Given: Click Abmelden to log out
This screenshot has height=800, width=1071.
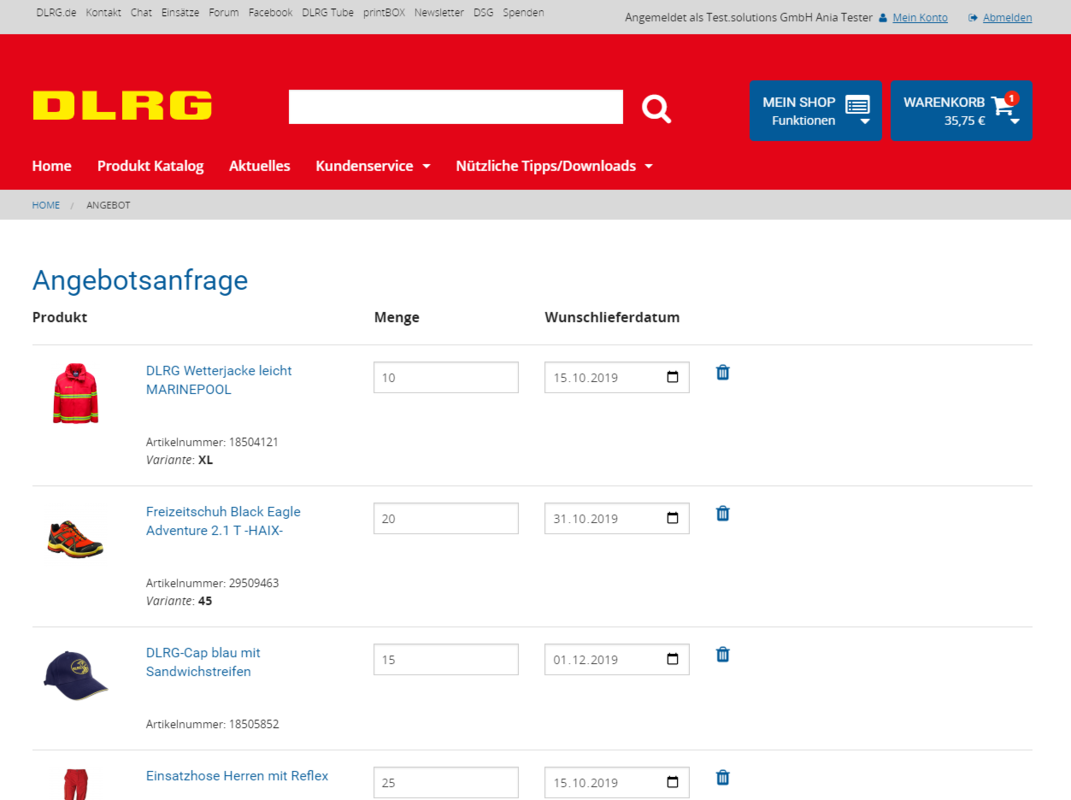Looking at the screenshot, I should (x=1007, y=18).
